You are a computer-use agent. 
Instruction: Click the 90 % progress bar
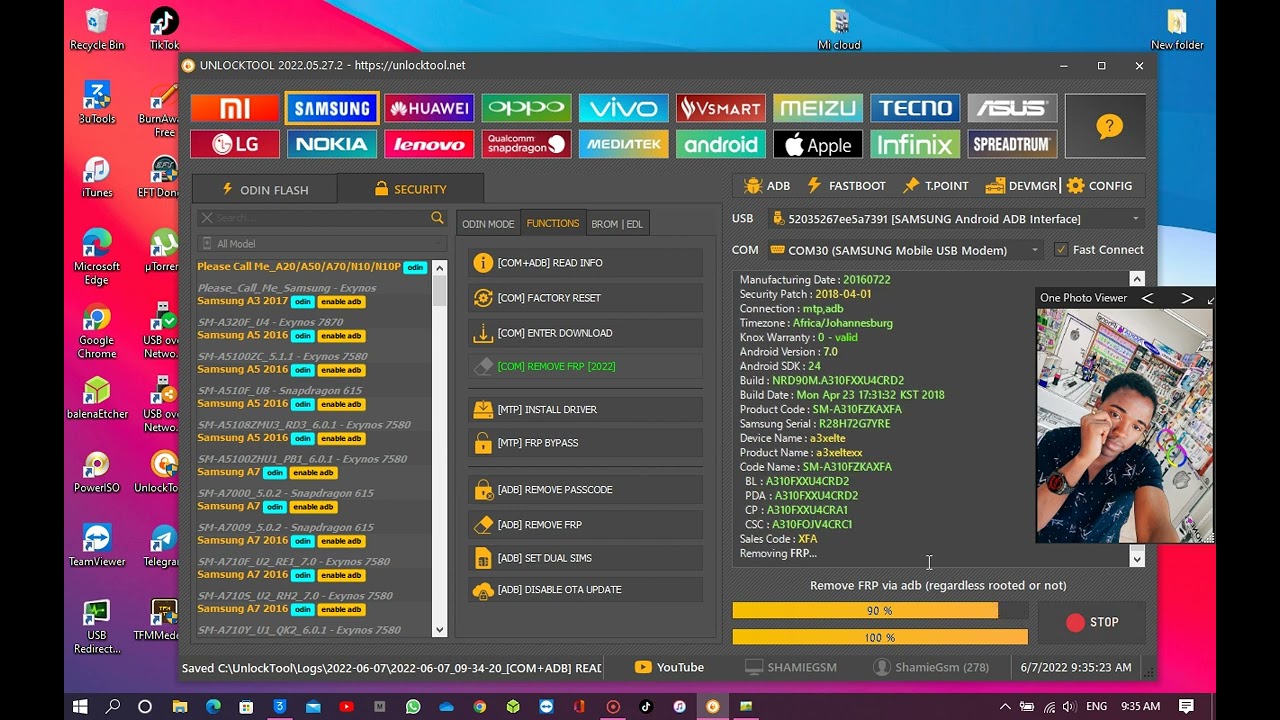[x=880, y=611]
